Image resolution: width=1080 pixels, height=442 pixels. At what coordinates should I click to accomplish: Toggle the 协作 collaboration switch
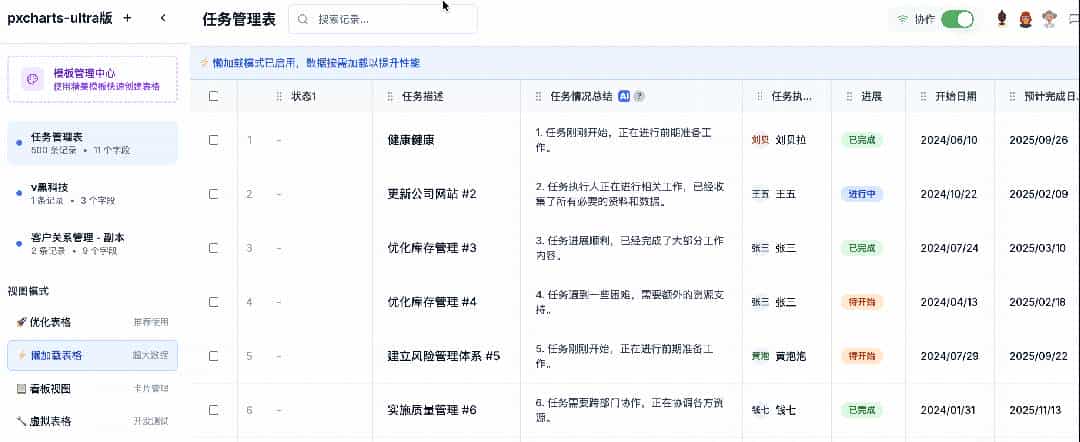957,19
